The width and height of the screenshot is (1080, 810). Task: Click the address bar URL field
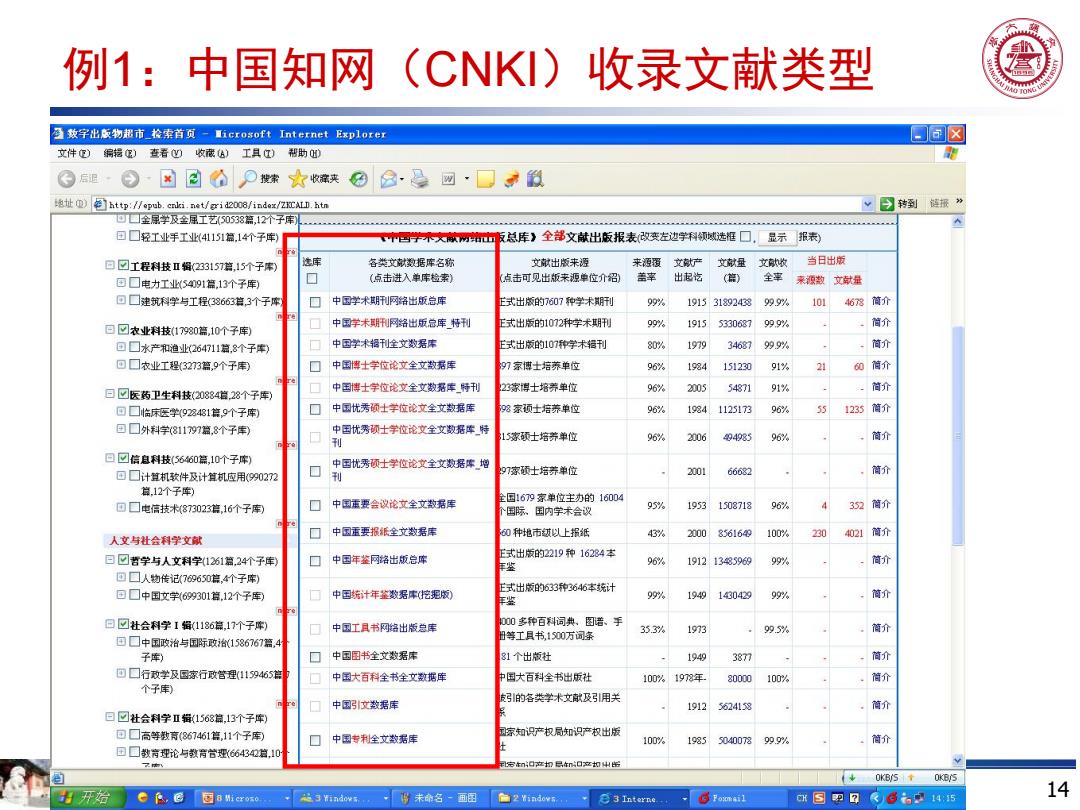click(x=484, y=204)
